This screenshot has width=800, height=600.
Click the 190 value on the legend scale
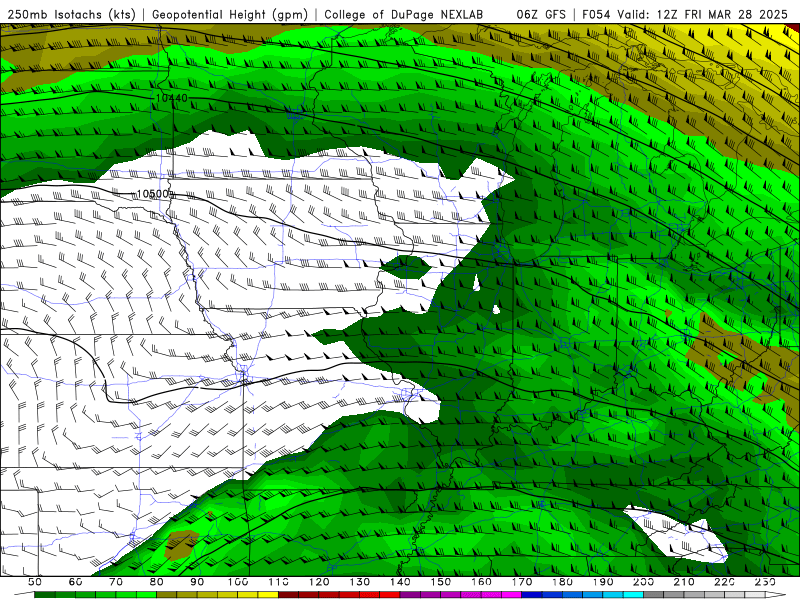(603, 582)
